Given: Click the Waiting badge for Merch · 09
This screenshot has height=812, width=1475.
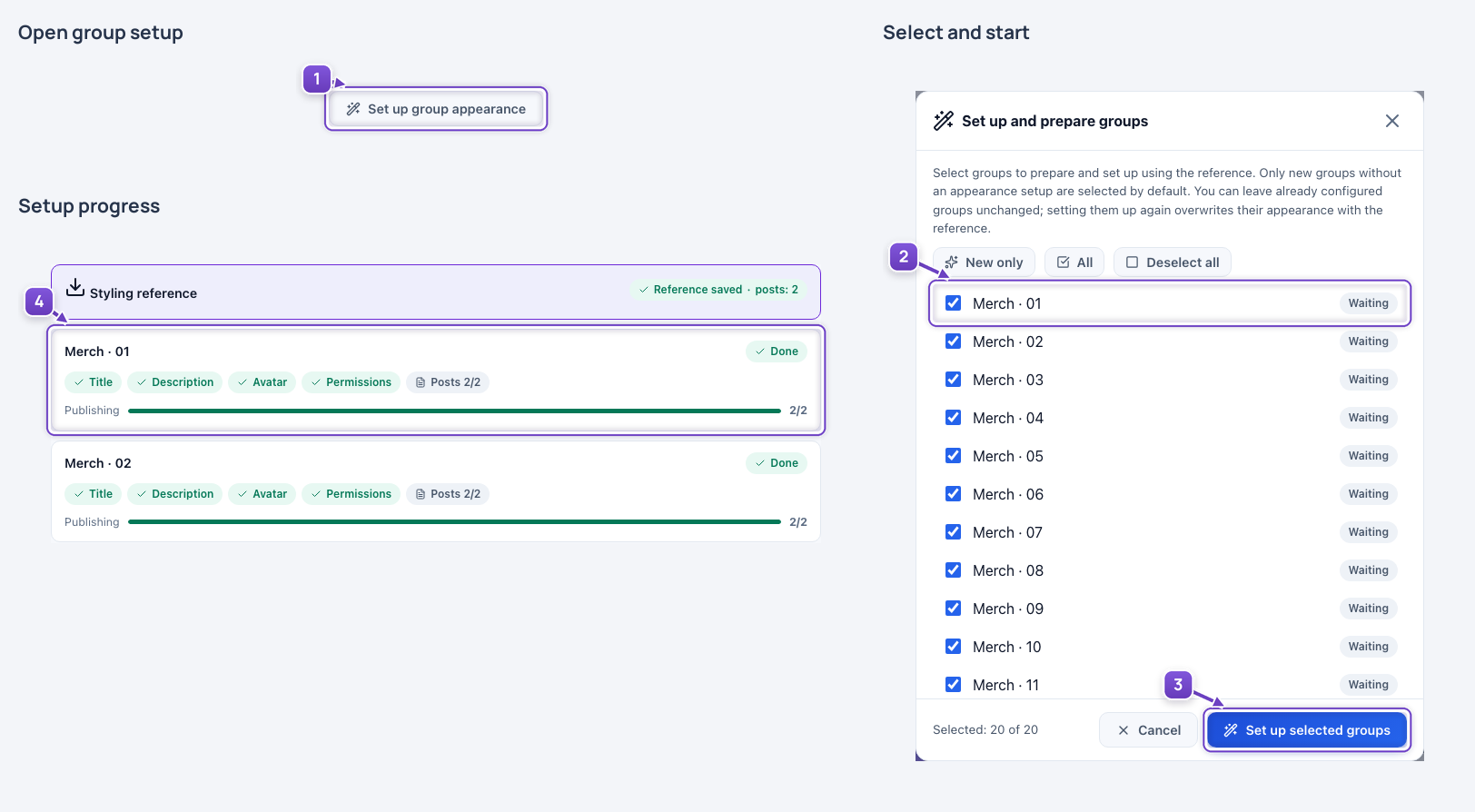Looking at the screenshot, I should (1369, 609).
